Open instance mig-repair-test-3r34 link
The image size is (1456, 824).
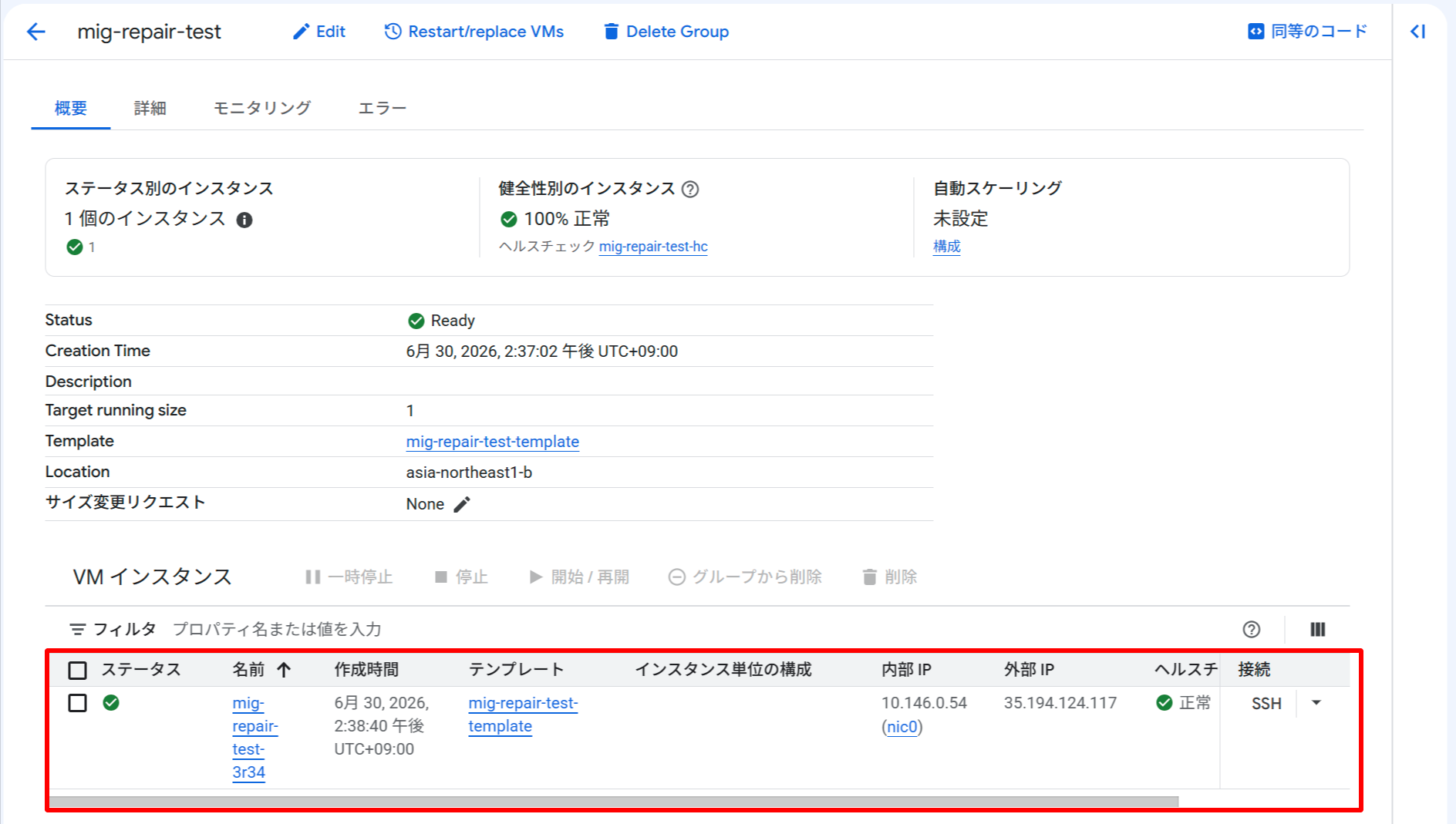click(255, 738)
